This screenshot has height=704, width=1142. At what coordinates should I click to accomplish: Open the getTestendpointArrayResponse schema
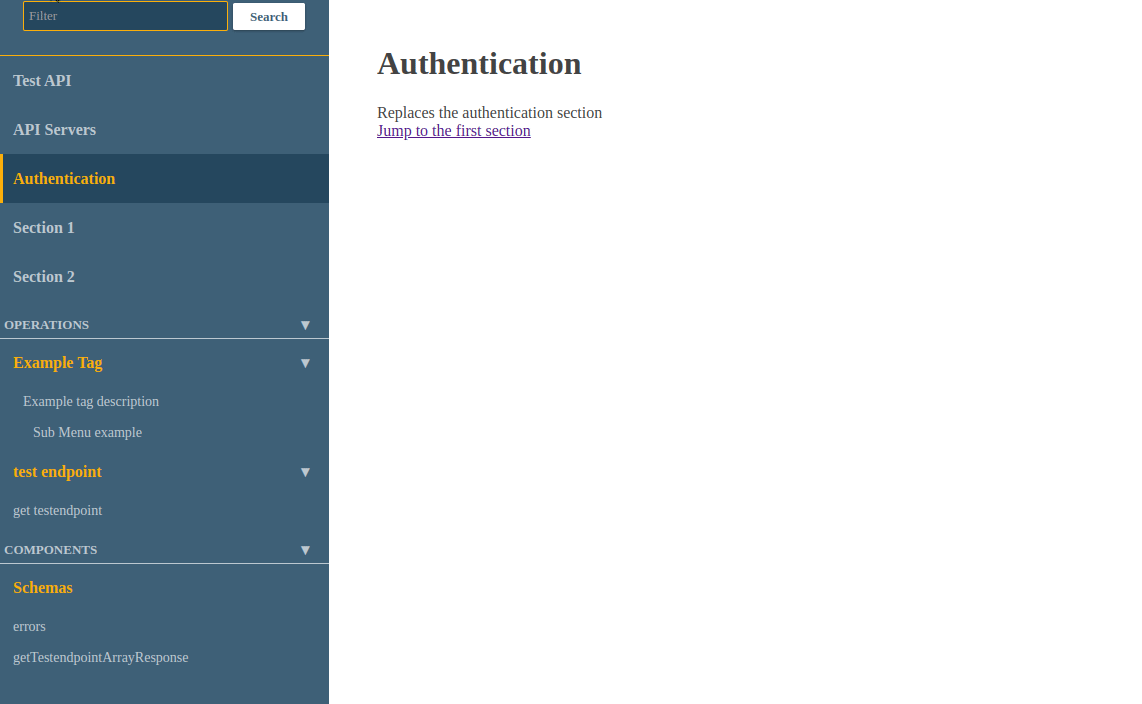(x=100, y=657)
